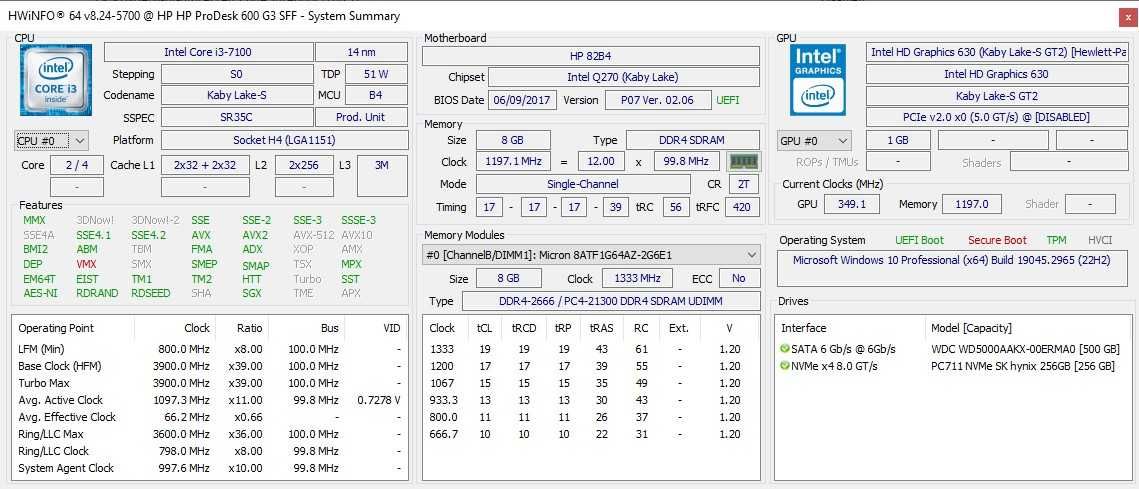Click the Secure Boot status label

tap(997, 240)
